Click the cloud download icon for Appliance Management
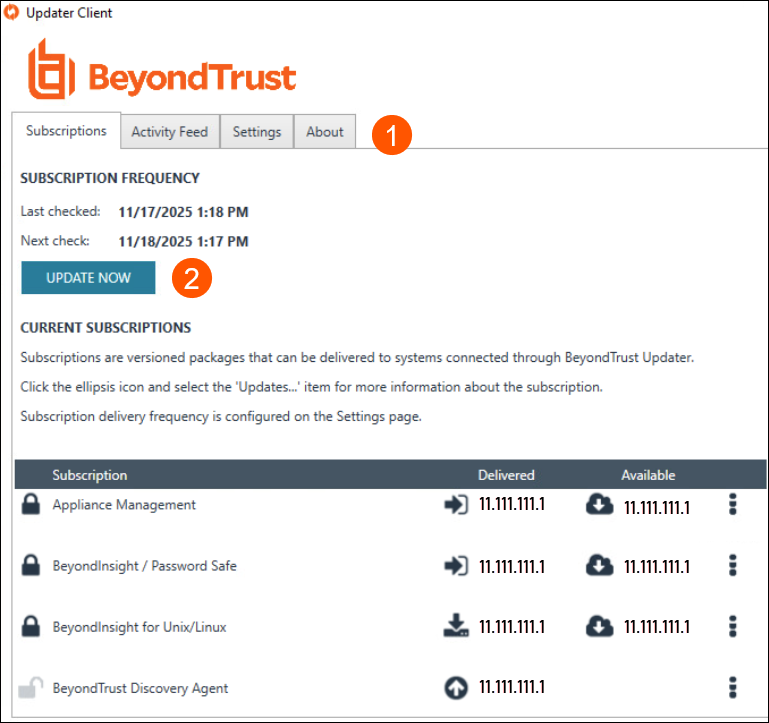The height and width of the screenshot is (723, 769). 599,504
